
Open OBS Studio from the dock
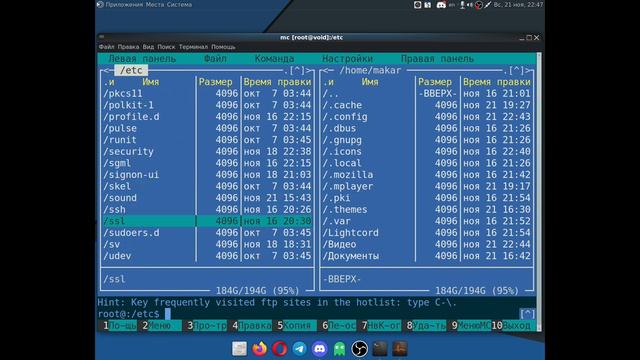[360, 349]
